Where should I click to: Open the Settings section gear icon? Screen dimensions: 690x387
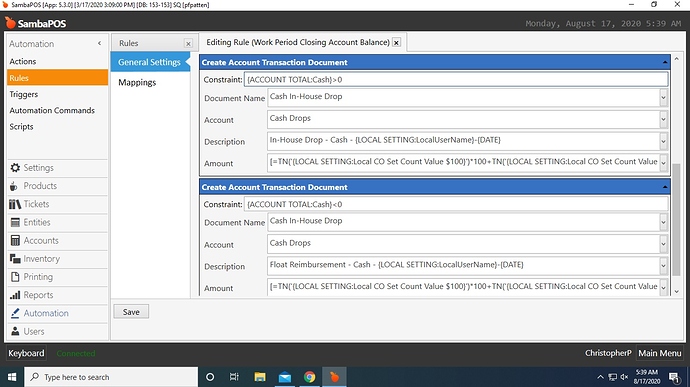coord(15,168)
